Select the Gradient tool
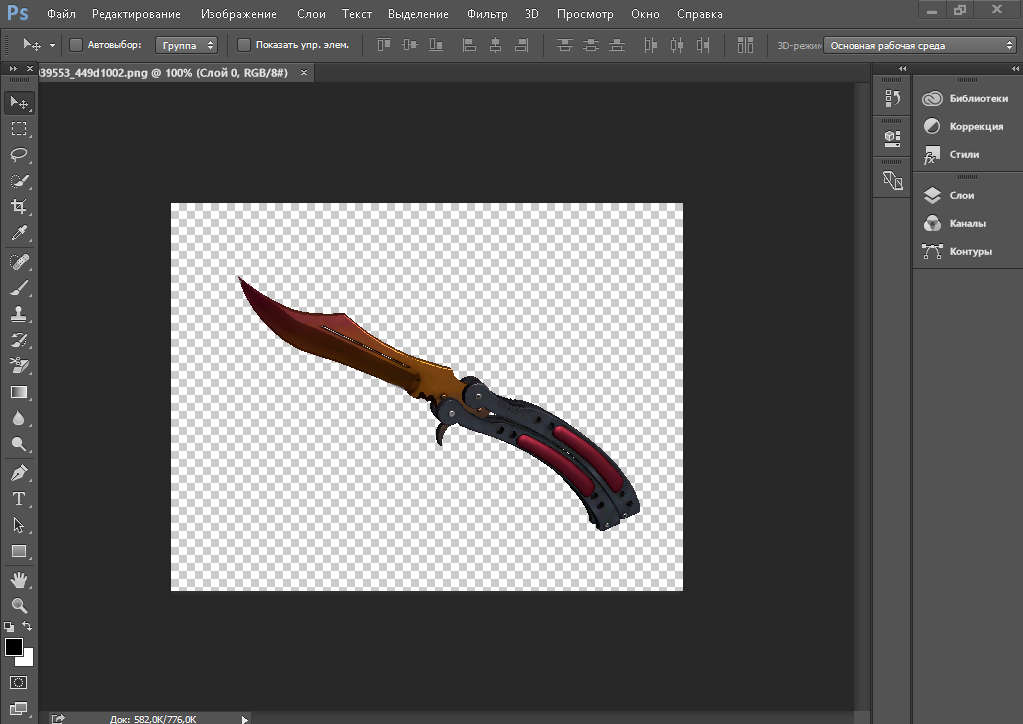 tap(19, 392)
